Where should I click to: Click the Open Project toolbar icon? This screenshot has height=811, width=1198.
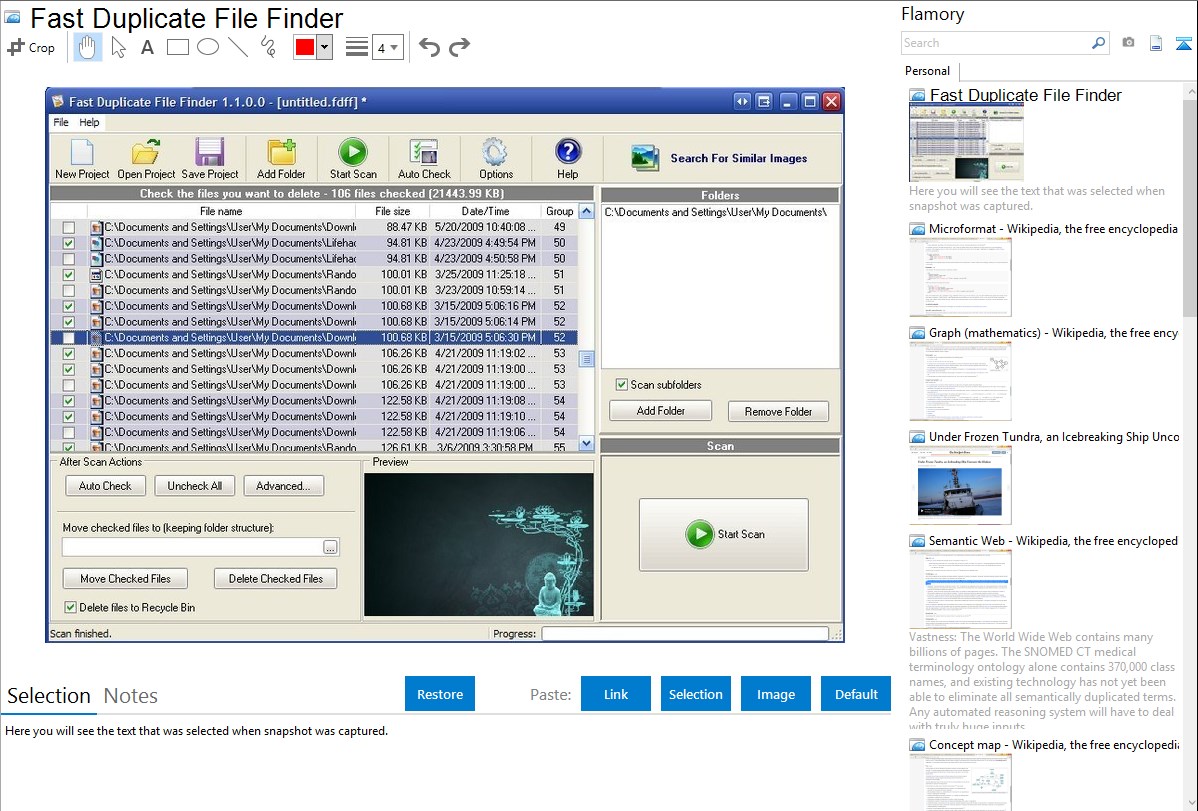click(146, 159)
